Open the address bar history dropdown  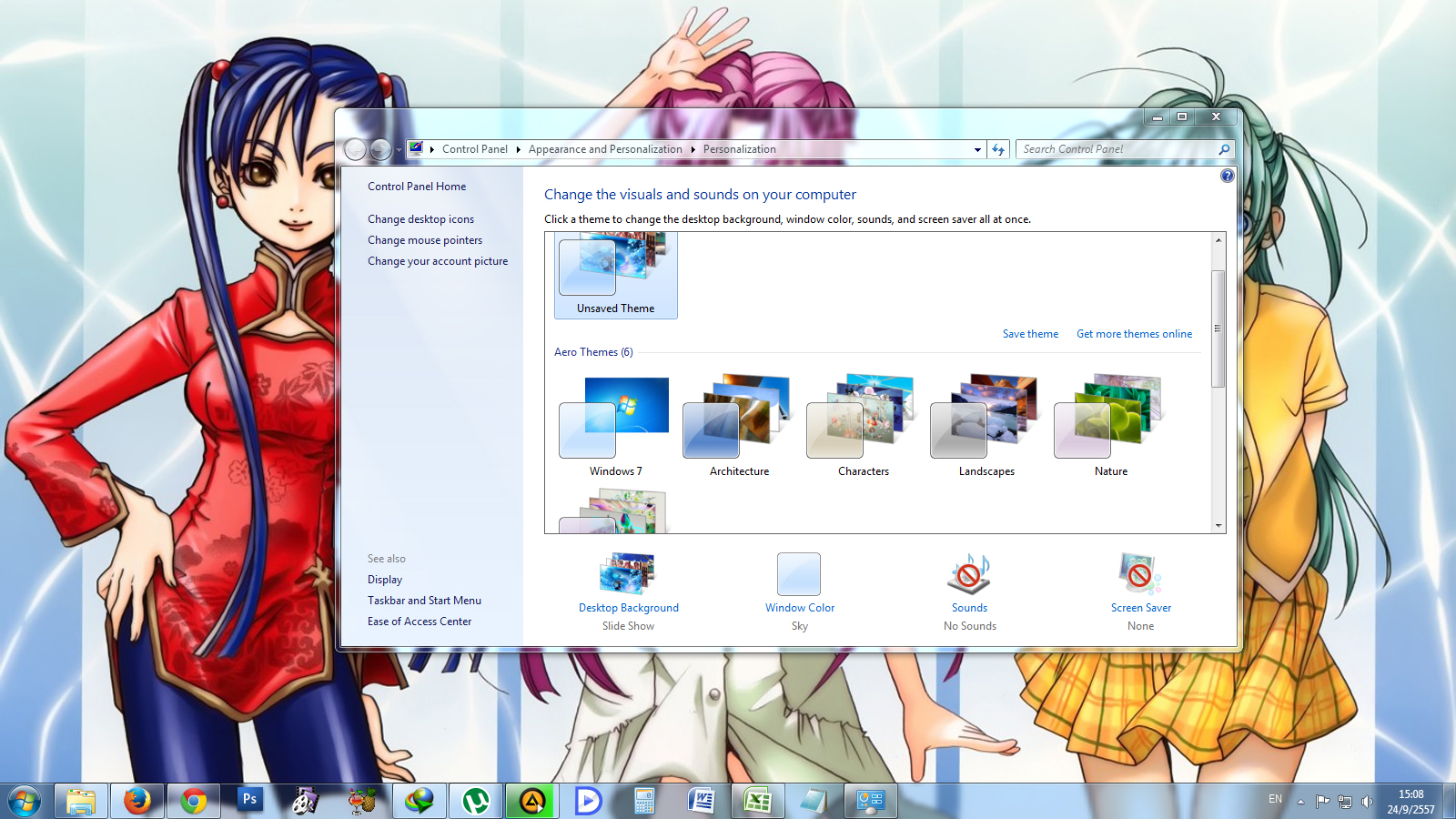pyautogui.click(x=977, y=149)
